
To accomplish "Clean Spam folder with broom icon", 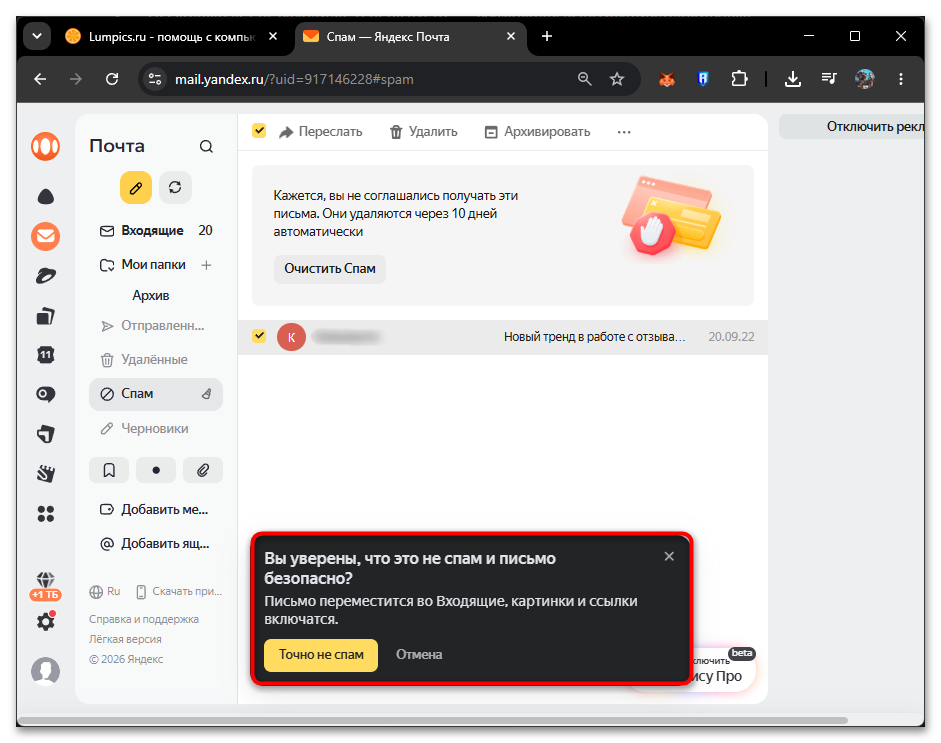I will coord(206,394).
